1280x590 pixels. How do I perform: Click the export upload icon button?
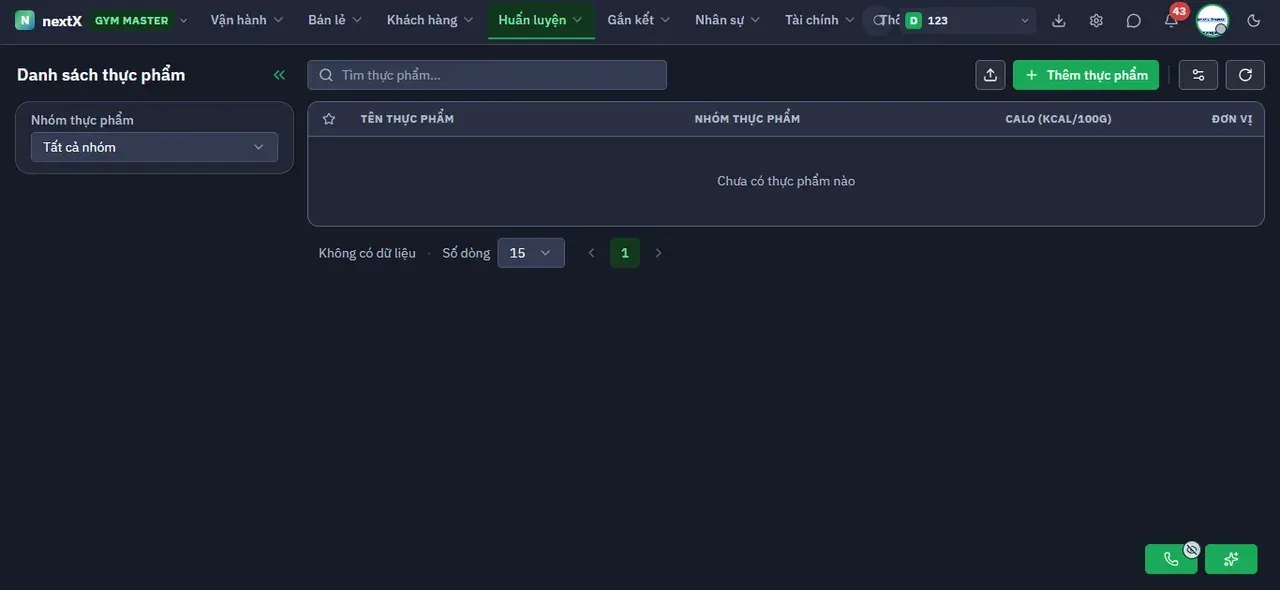990,75
